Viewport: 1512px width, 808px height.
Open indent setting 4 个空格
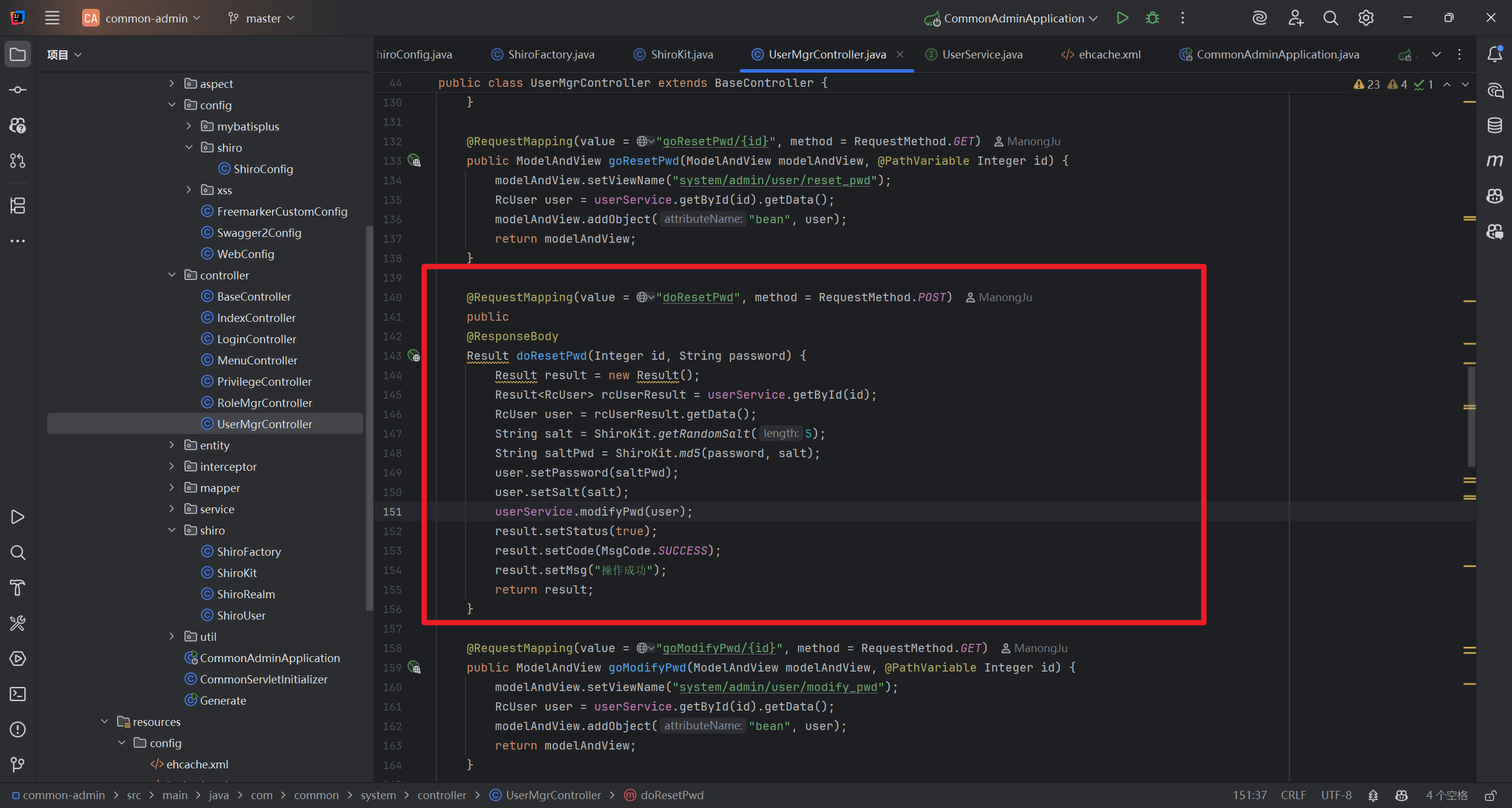(x=1446, y=796)
